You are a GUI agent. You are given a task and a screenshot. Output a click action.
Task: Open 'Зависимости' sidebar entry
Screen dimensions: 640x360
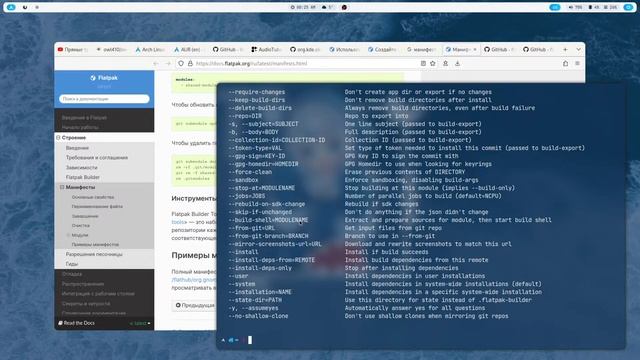pos(82,167)
